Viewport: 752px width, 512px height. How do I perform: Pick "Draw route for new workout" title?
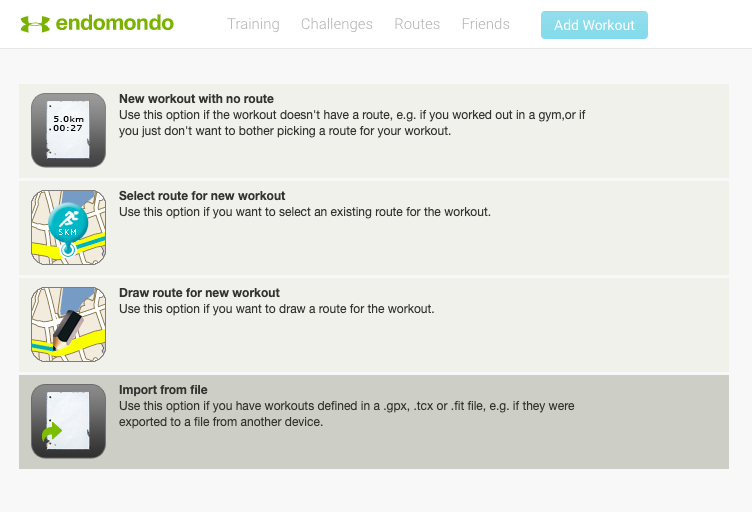click(199, 293)
